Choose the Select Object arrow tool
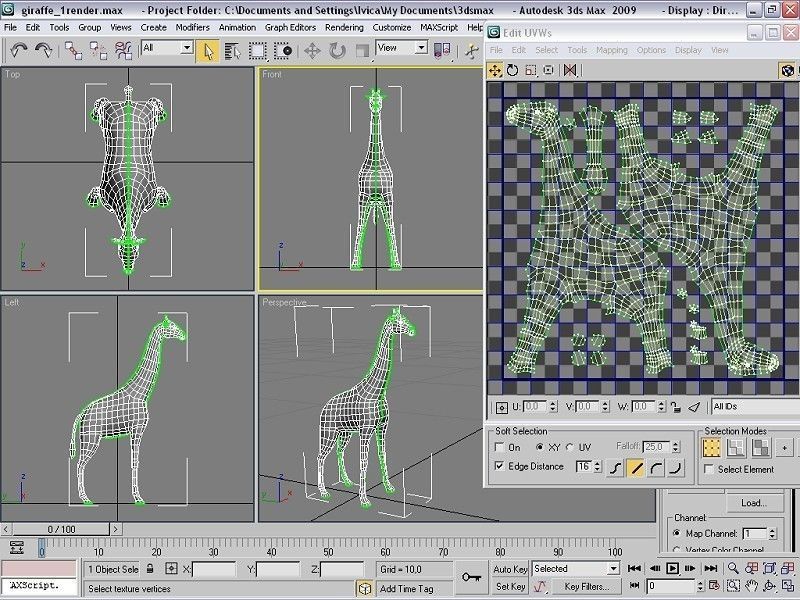Screen dimensions: 800x600 click(208, 51)
